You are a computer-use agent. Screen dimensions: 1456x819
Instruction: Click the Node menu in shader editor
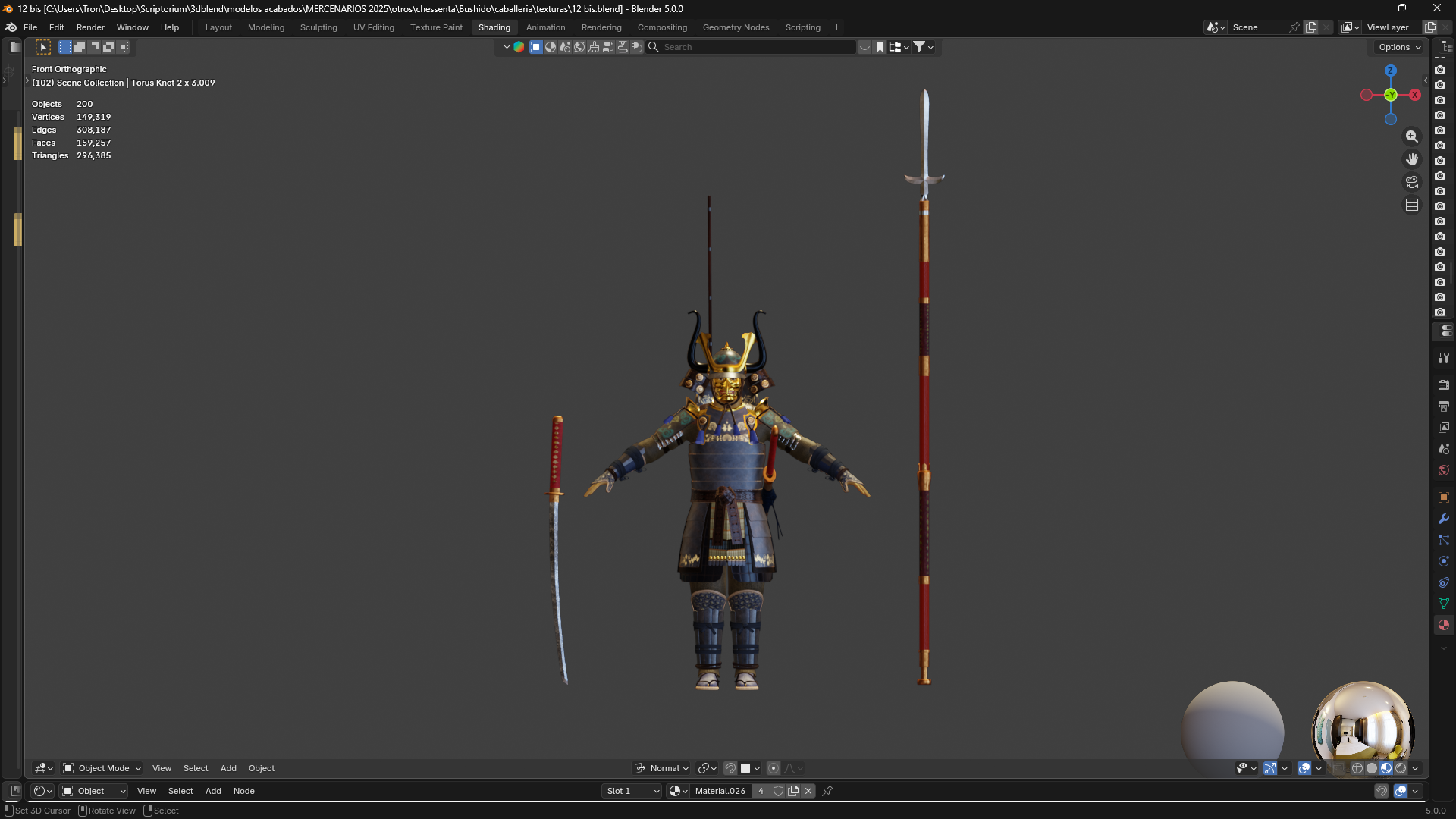[x=243, y=791]
